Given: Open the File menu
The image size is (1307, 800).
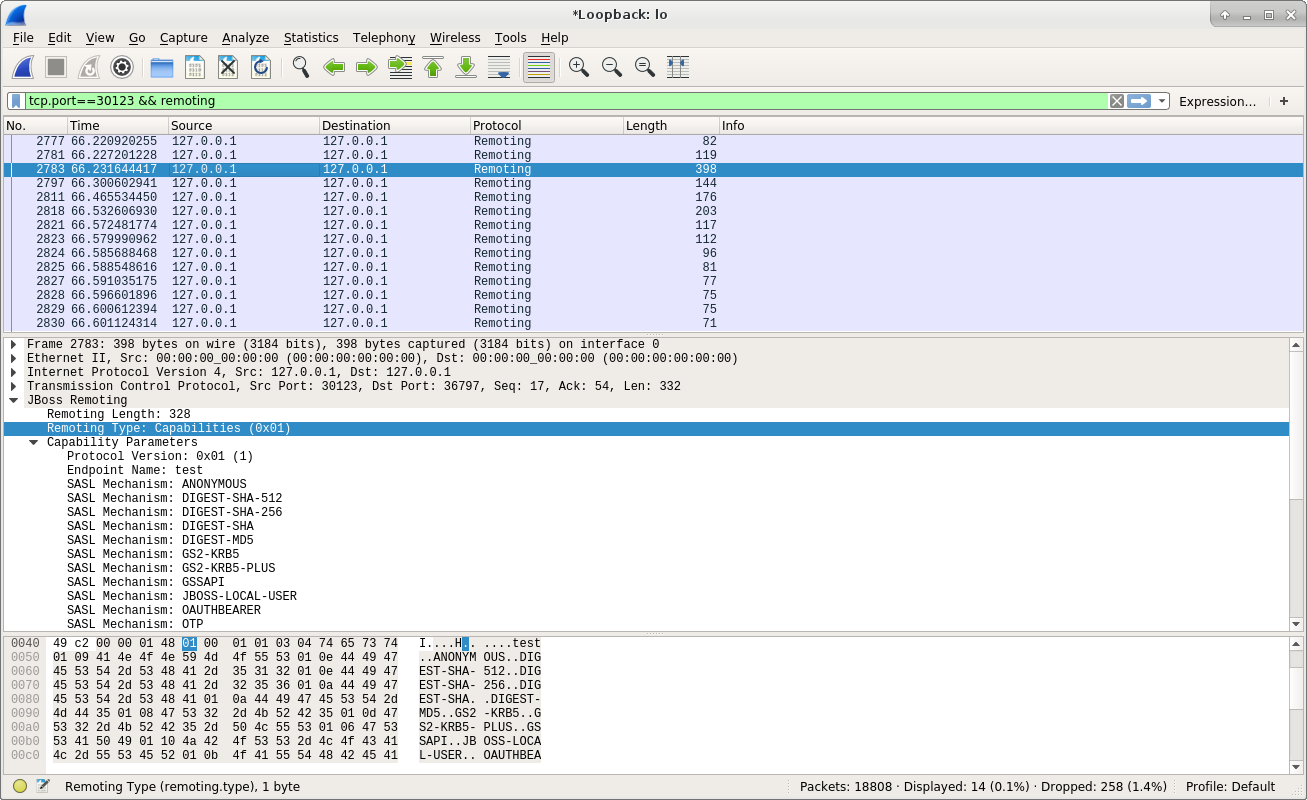Looking at the screenshot, I should (x=23, y=37).
